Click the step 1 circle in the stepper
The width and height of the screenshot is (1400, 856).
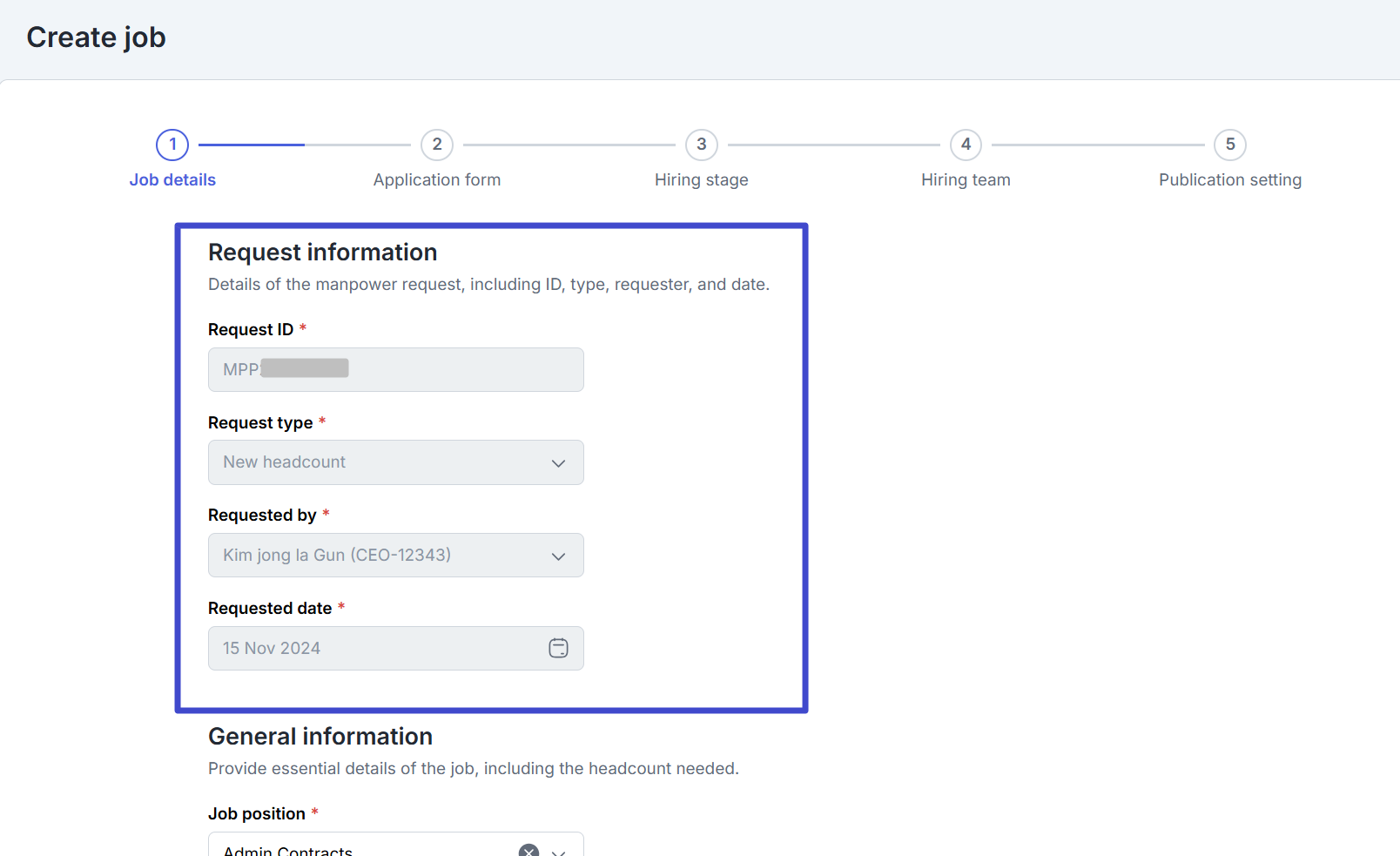pos(172,145)
